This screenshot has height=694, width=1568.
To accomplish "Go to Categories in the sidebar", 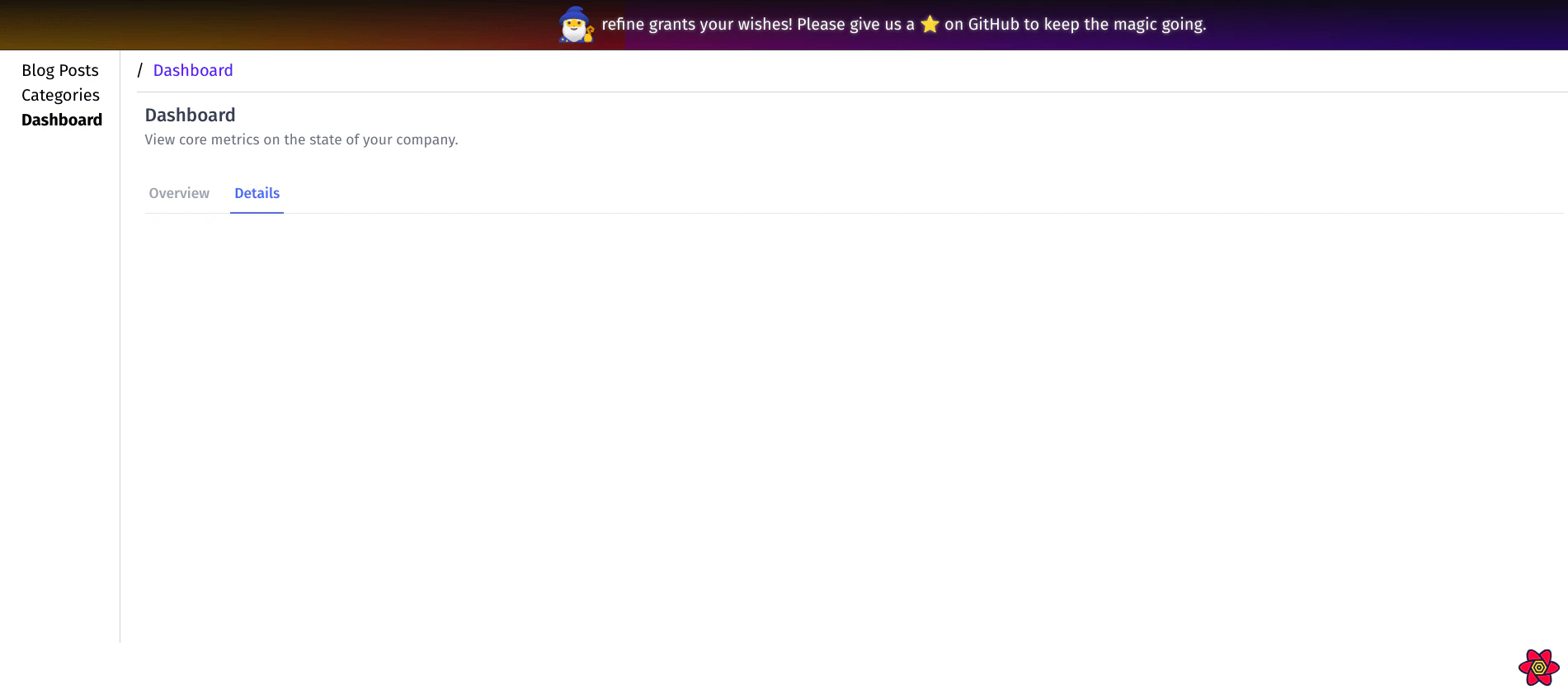I will click(x=60, y=95).
